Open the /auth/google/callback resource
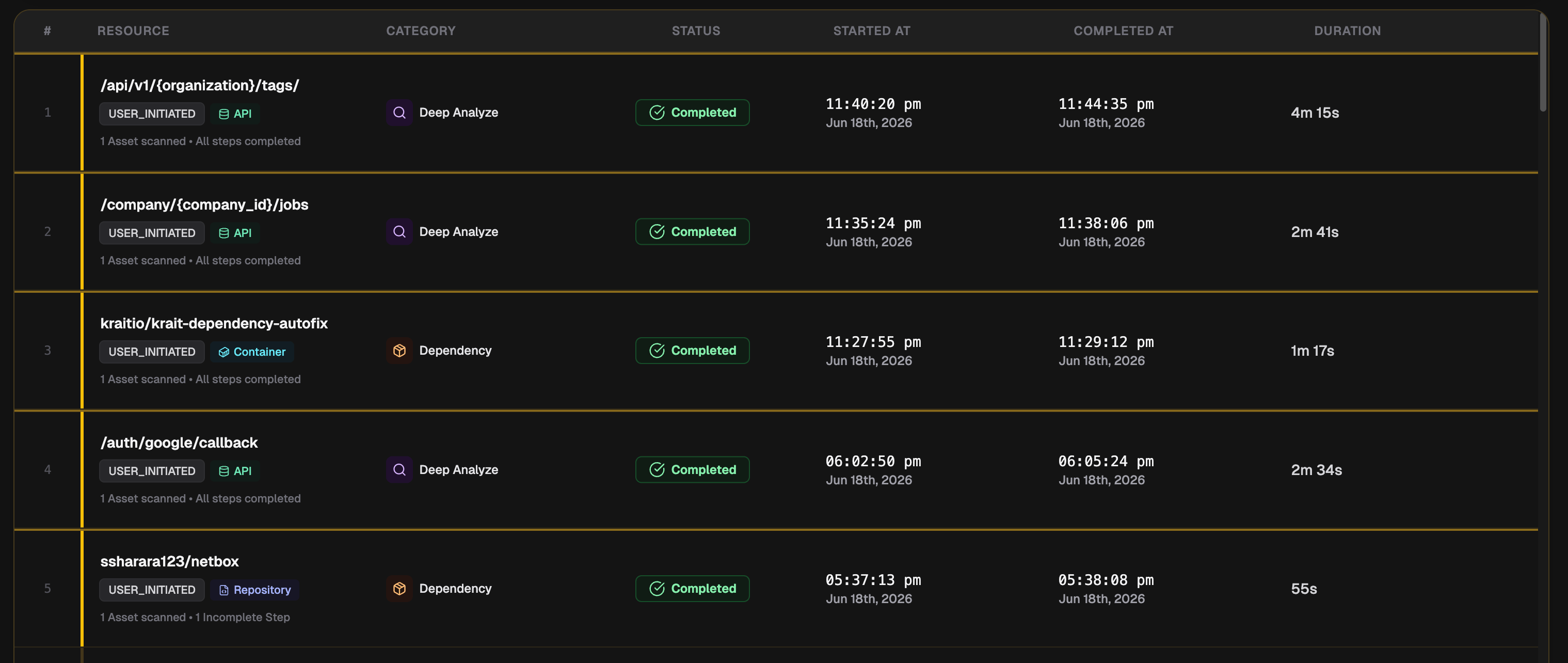The height and width of the screenshot is (663, 1568). (x=179, y=443)
